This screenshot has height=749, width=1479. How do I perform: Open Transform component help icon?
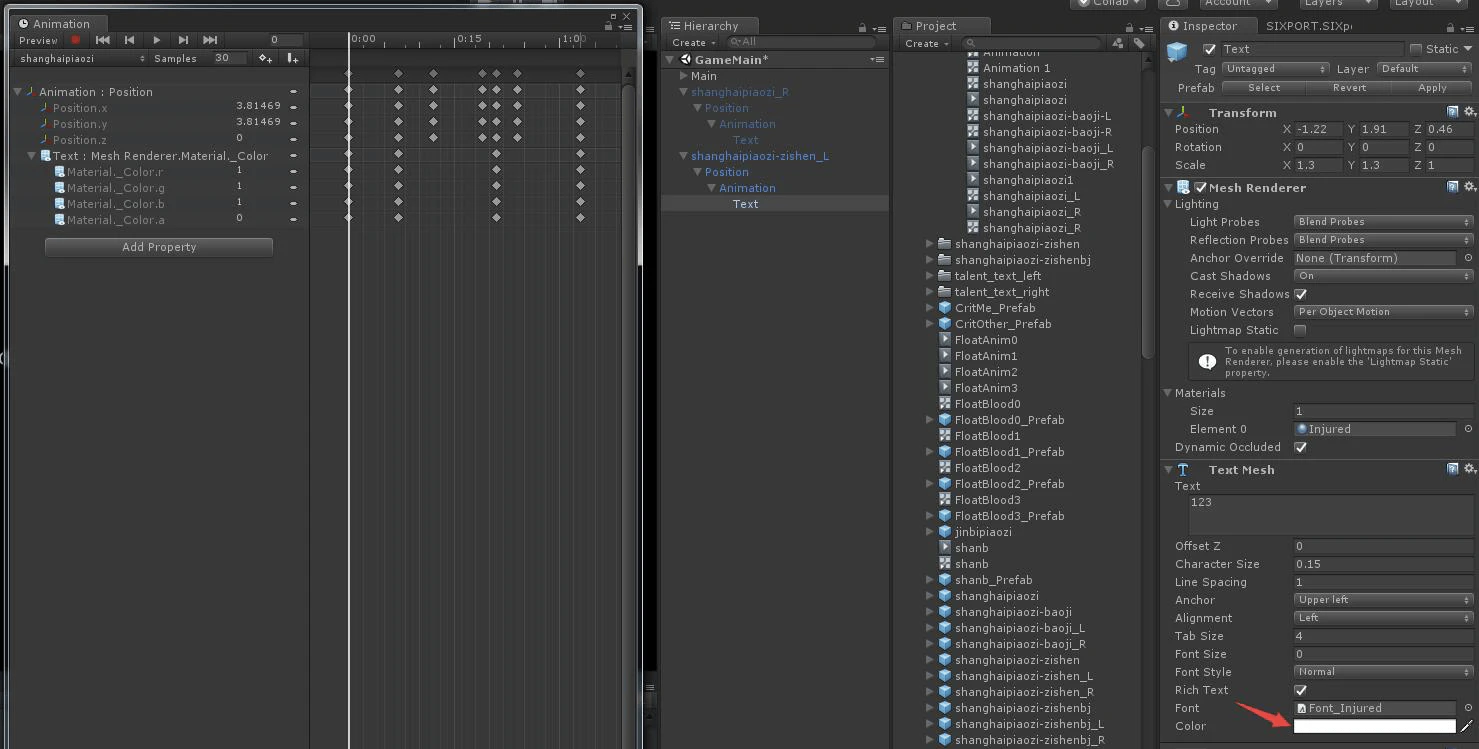[x=1453, y=112]
